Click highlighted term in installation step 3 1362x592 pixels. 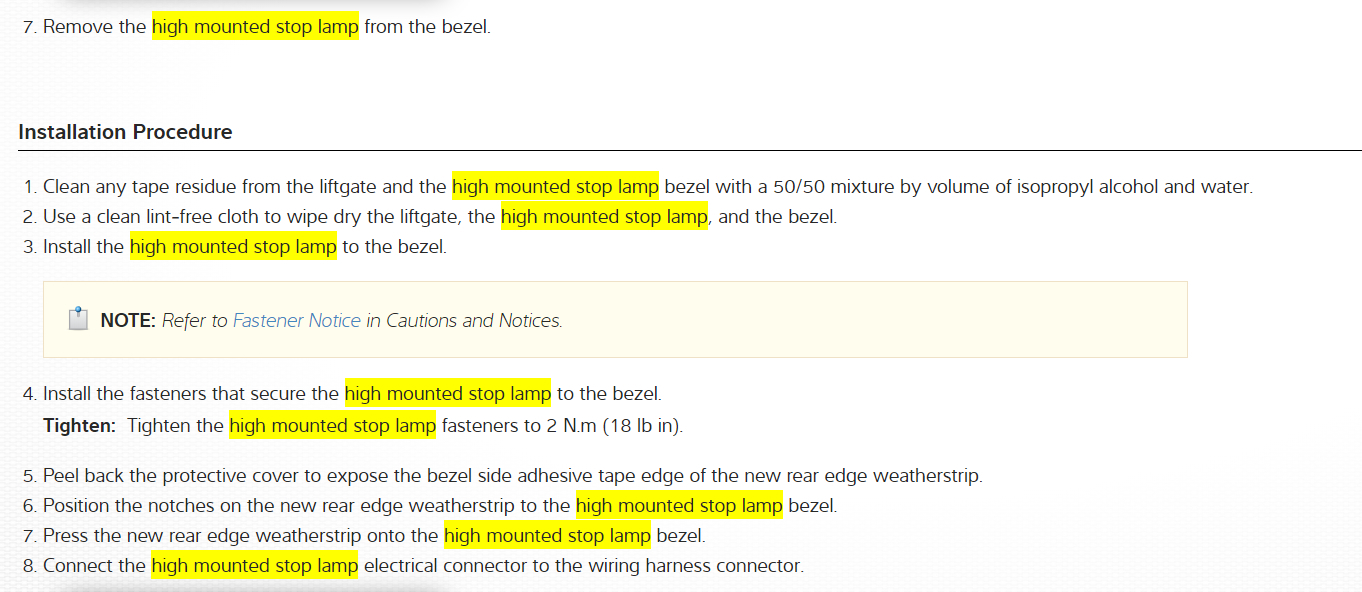pos(233,246)
